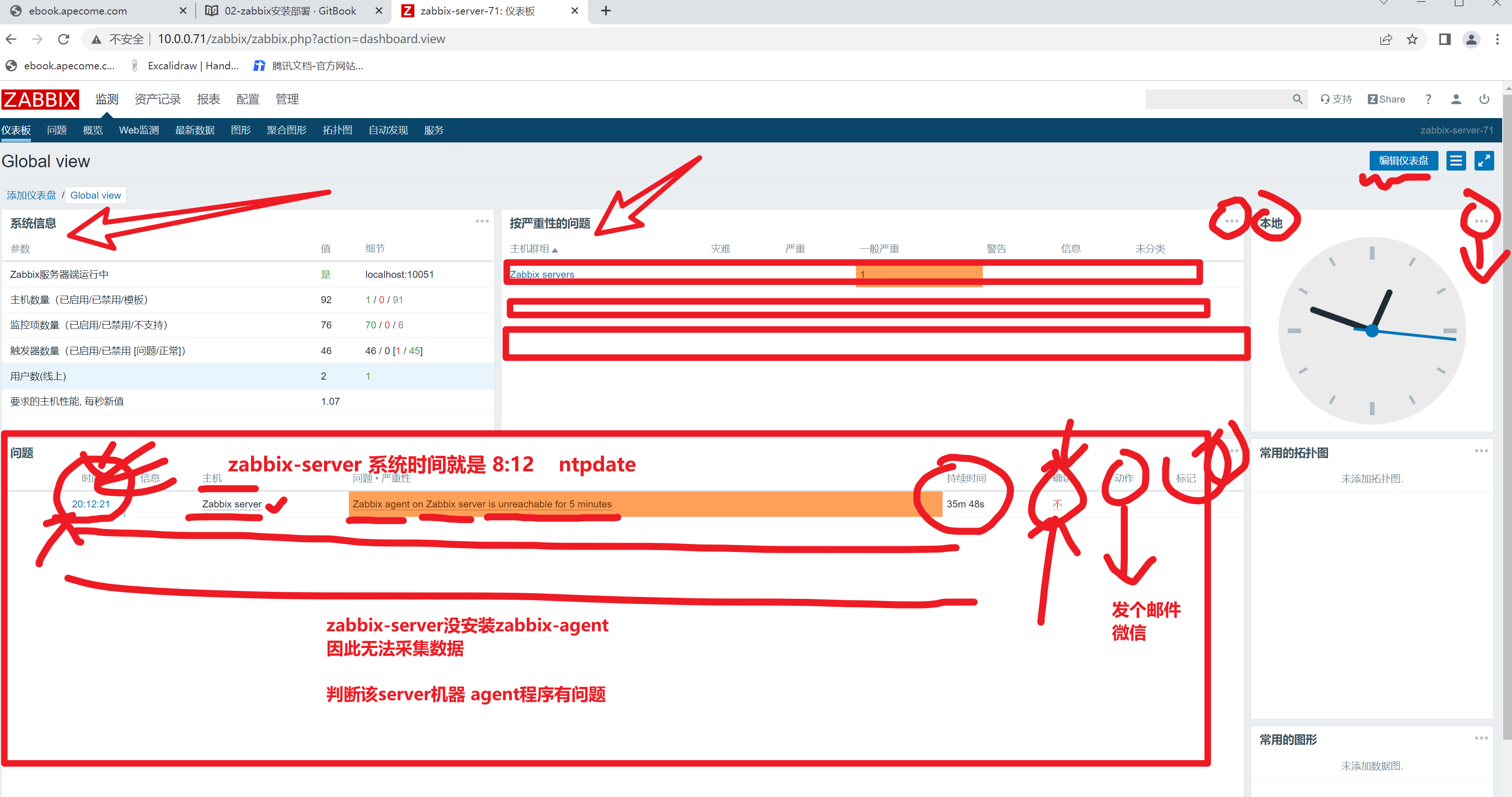This screenshot has height=797, width=1512.
Task: Share this page from address bar
Action: pos(1385,39)
